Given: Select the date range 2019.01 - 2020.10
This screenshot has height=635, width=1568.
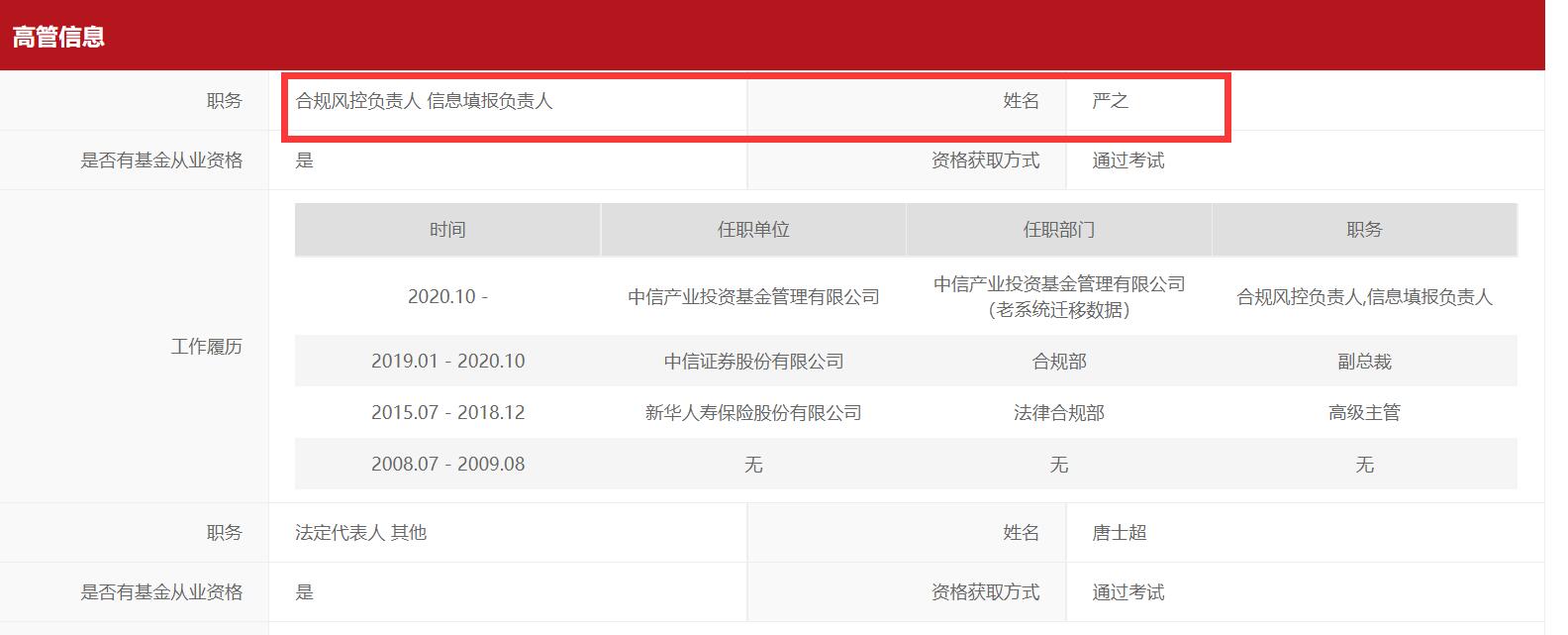Looking at the screenshot, I should click(x=447, y=362).
